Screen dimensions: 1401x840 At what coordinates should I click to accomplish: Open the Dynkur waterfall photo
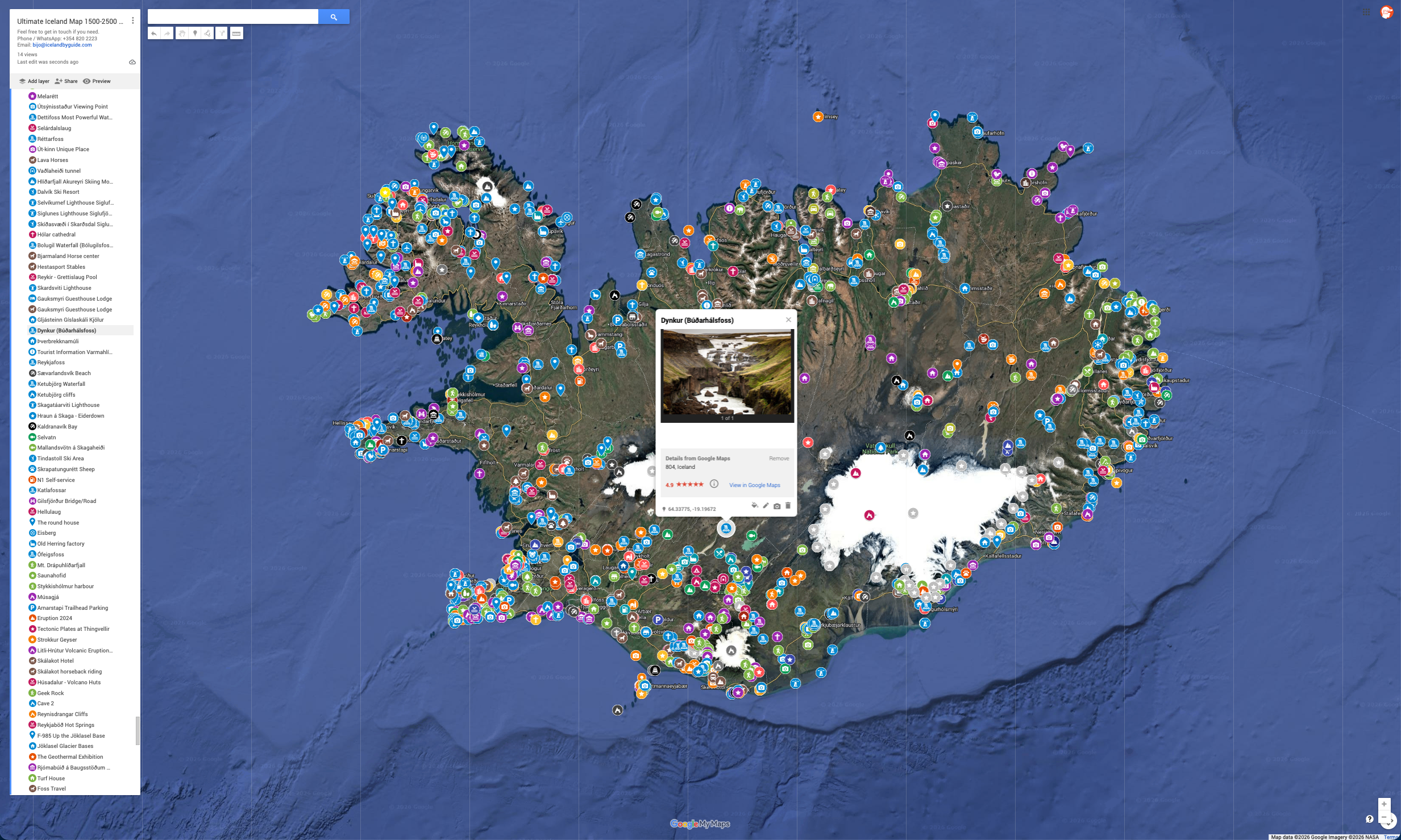tap(727, 373)
